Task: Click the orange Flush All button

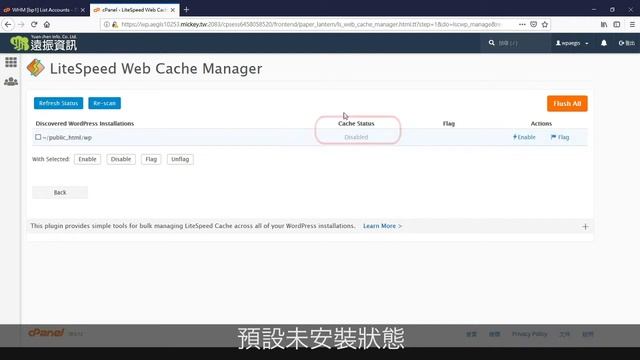Action: click(x=567, y=104)
